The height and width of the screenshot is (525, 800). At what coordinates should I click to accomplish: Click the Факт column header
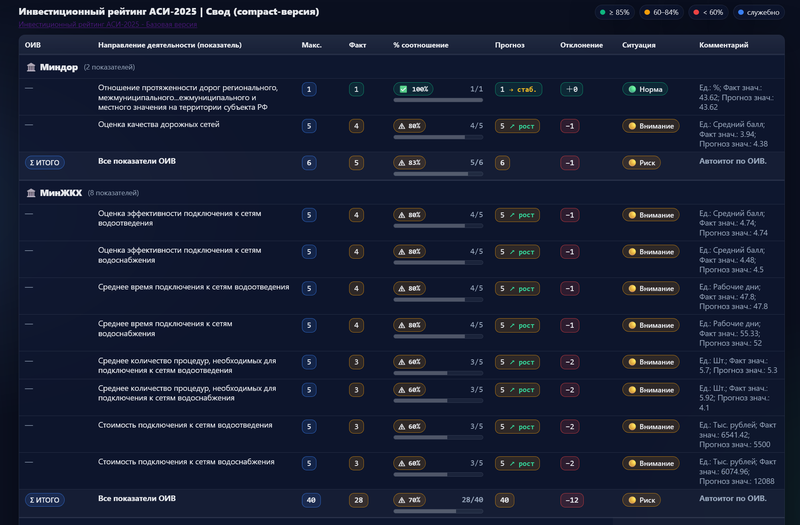coord(358,45)
